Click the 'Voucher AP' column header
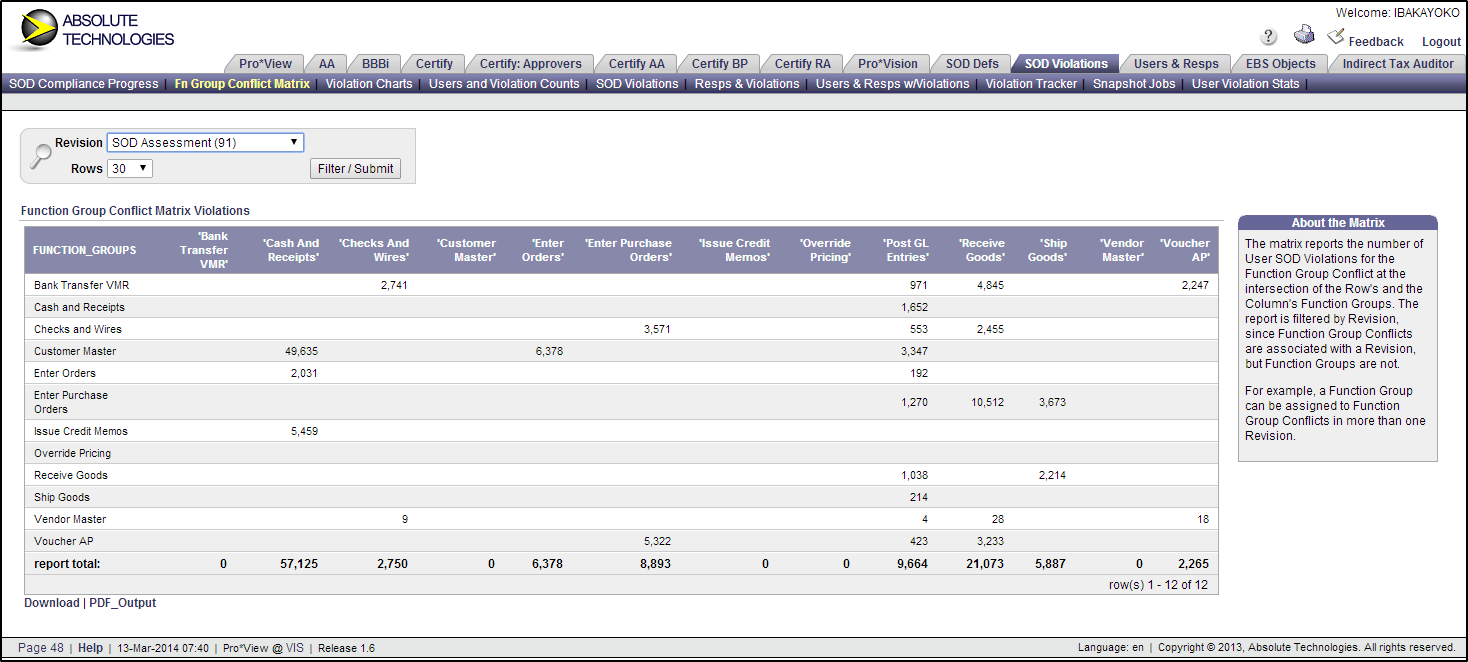The image size is (1468, 662). (x=1184, y=250)
